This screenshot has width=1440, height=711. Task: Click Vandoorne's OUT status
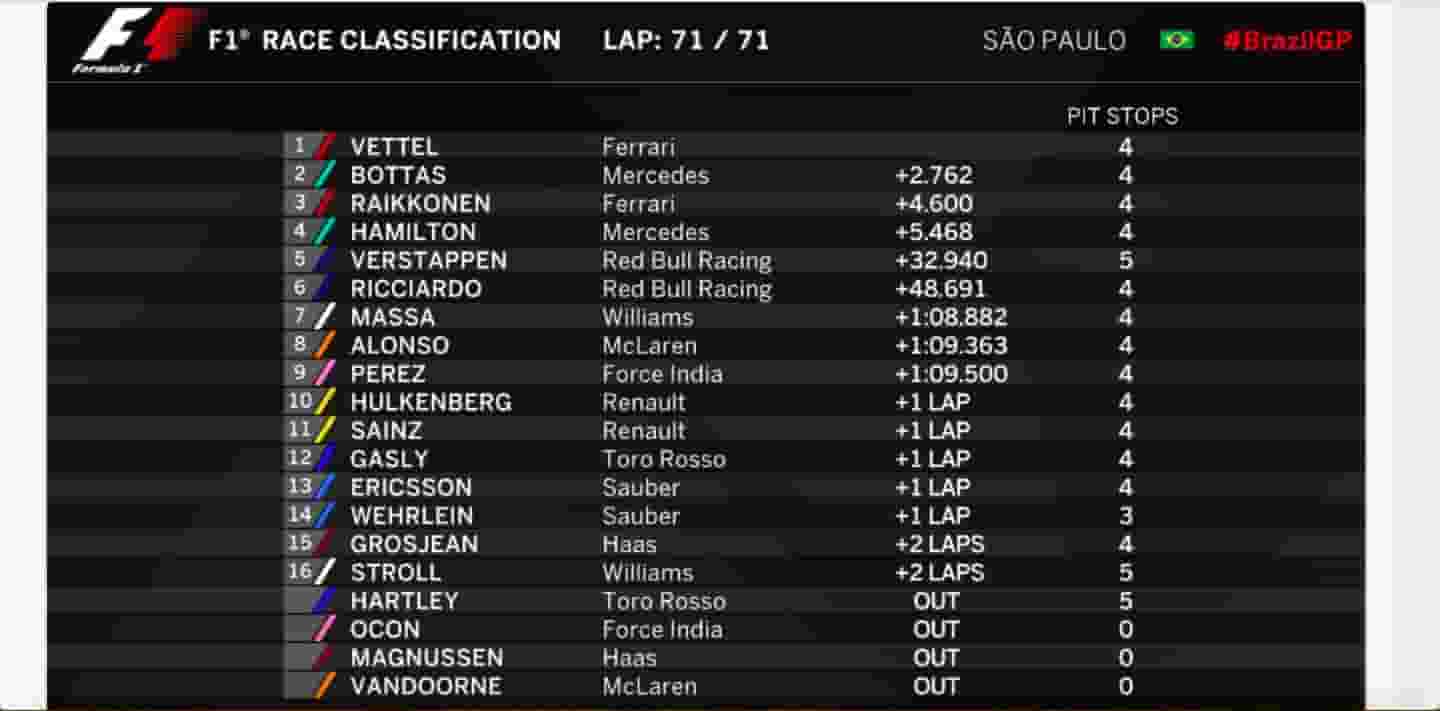[936, 686]
